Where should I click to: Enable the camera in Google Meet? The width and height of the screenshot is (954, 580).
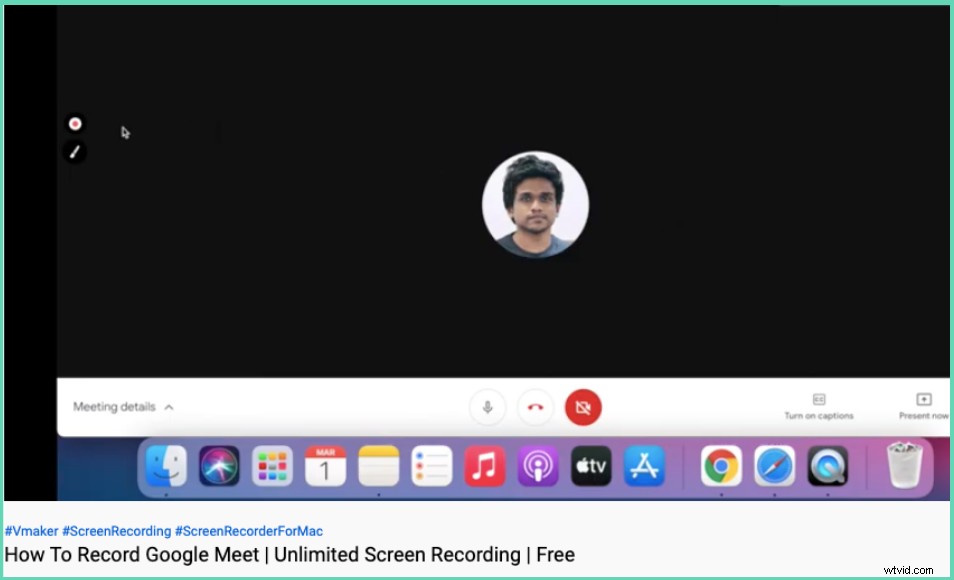[584, 407]
